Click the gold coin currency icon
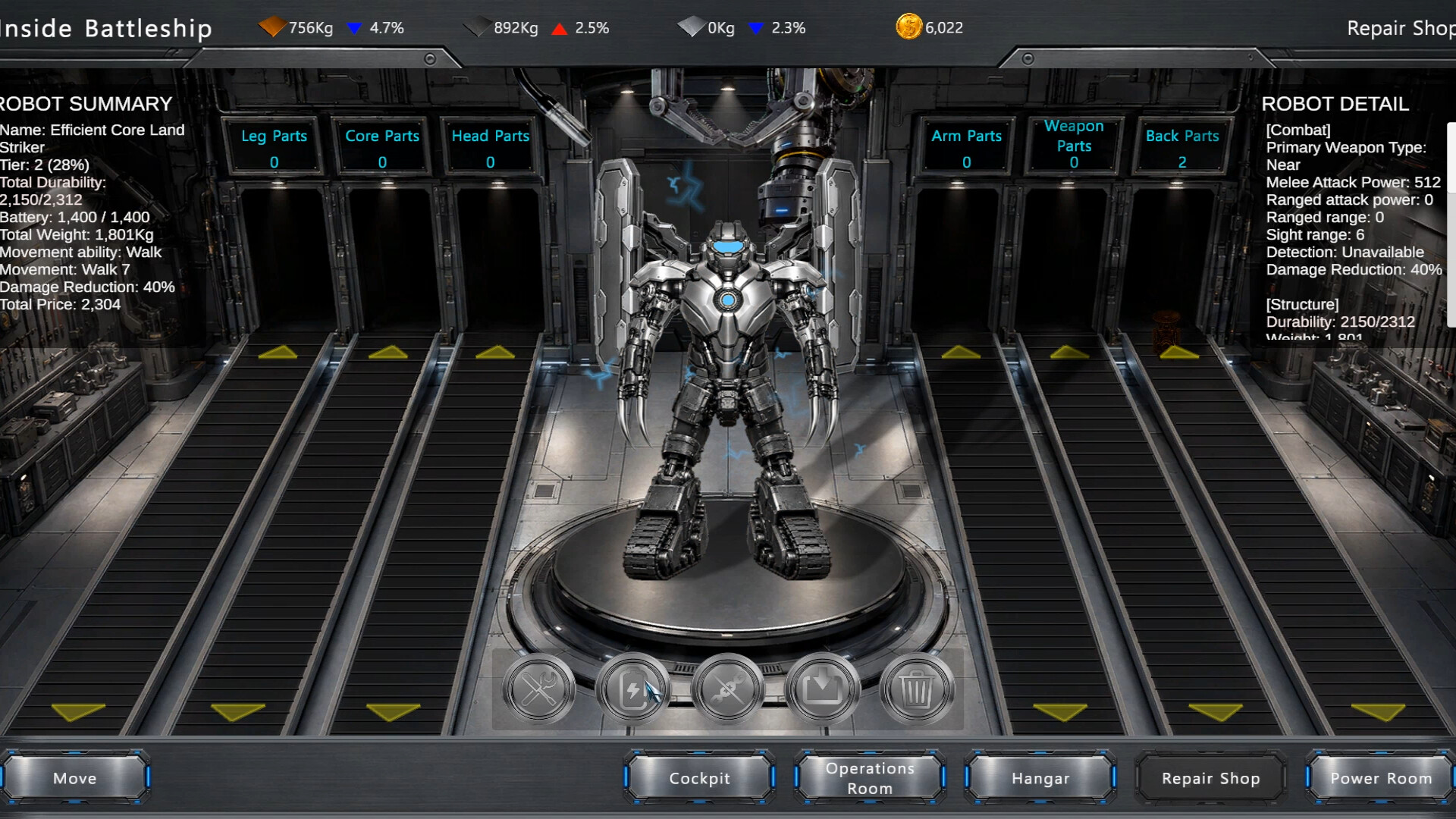1456x819 pixels. click(908, 27)
